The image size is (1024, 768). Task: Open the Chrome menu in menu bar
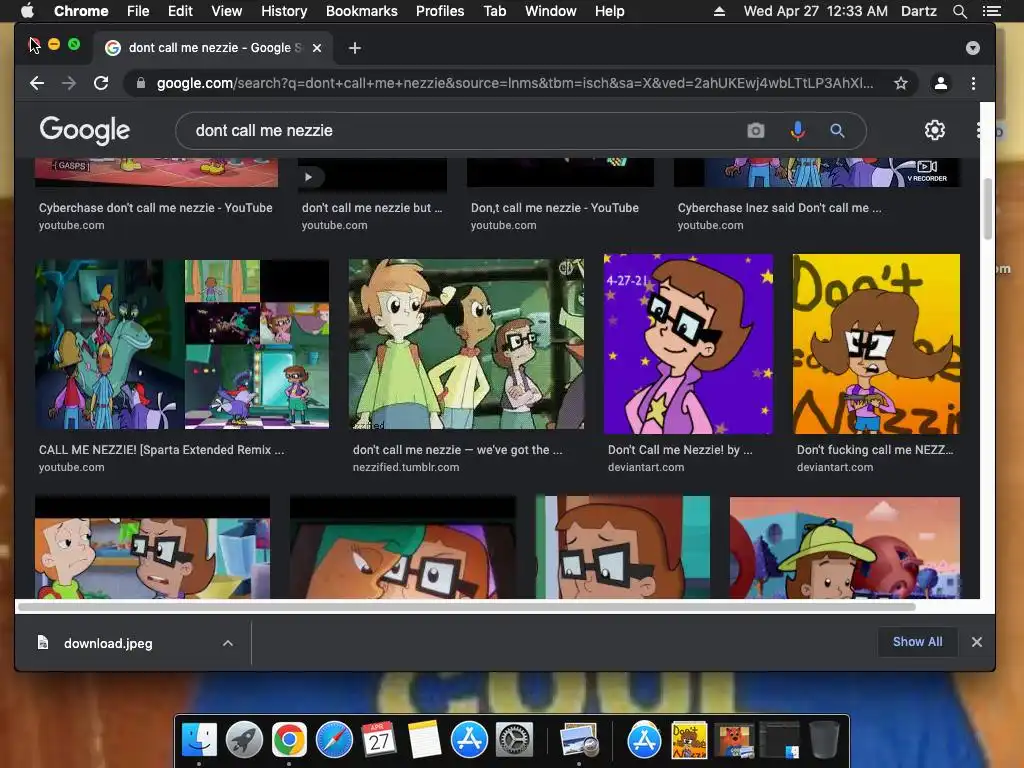(x=81, y=10)
